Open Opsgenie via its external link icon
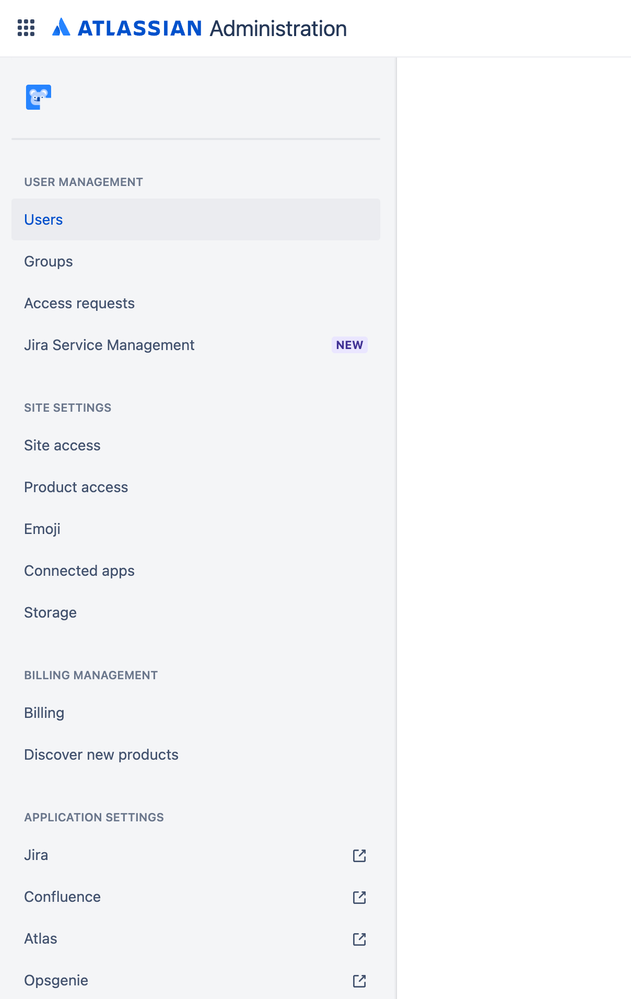Viewport: 631px width, 999px height. (x=359, y=981)
